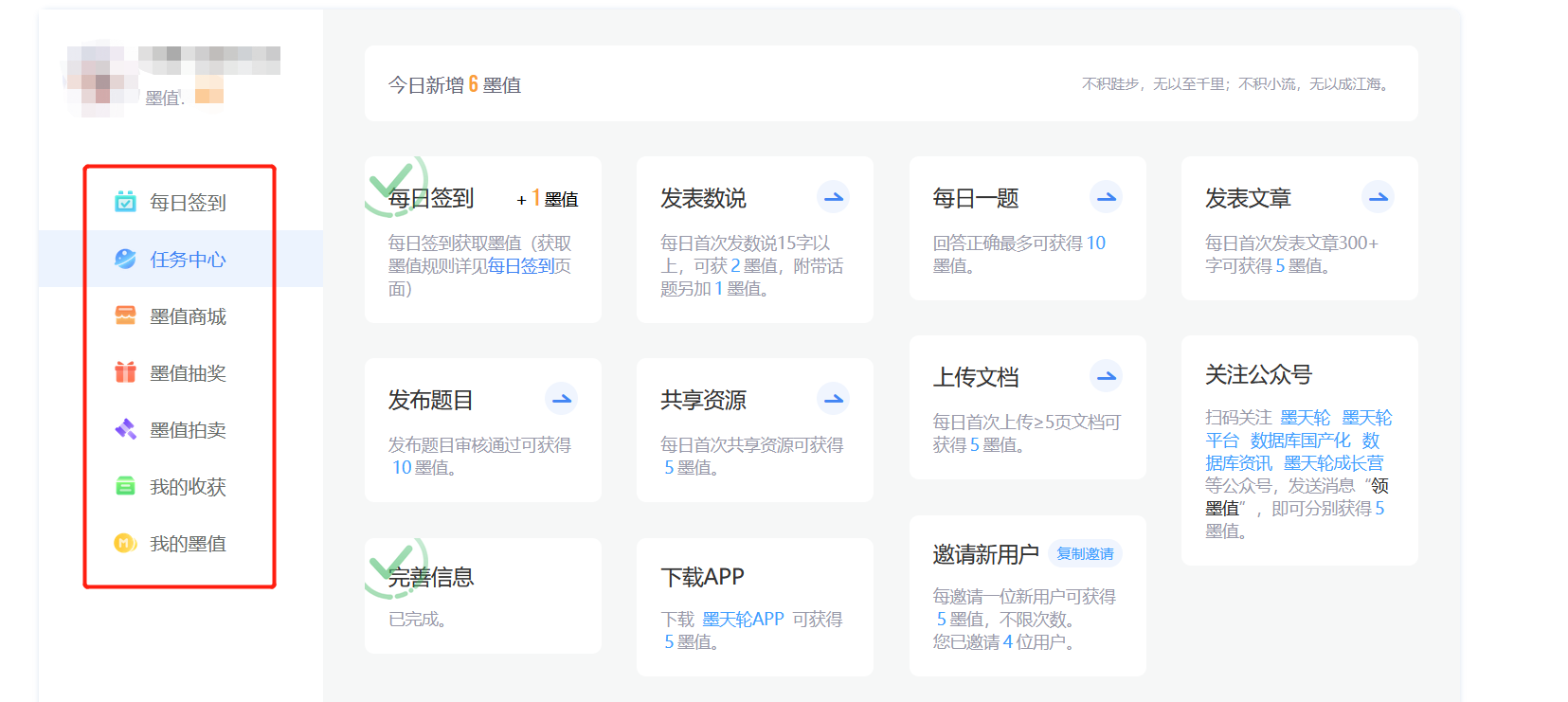Viewport: 1568px width, 702px height.
Task: Click the 发表数说 card title
Action: [703, 198]
